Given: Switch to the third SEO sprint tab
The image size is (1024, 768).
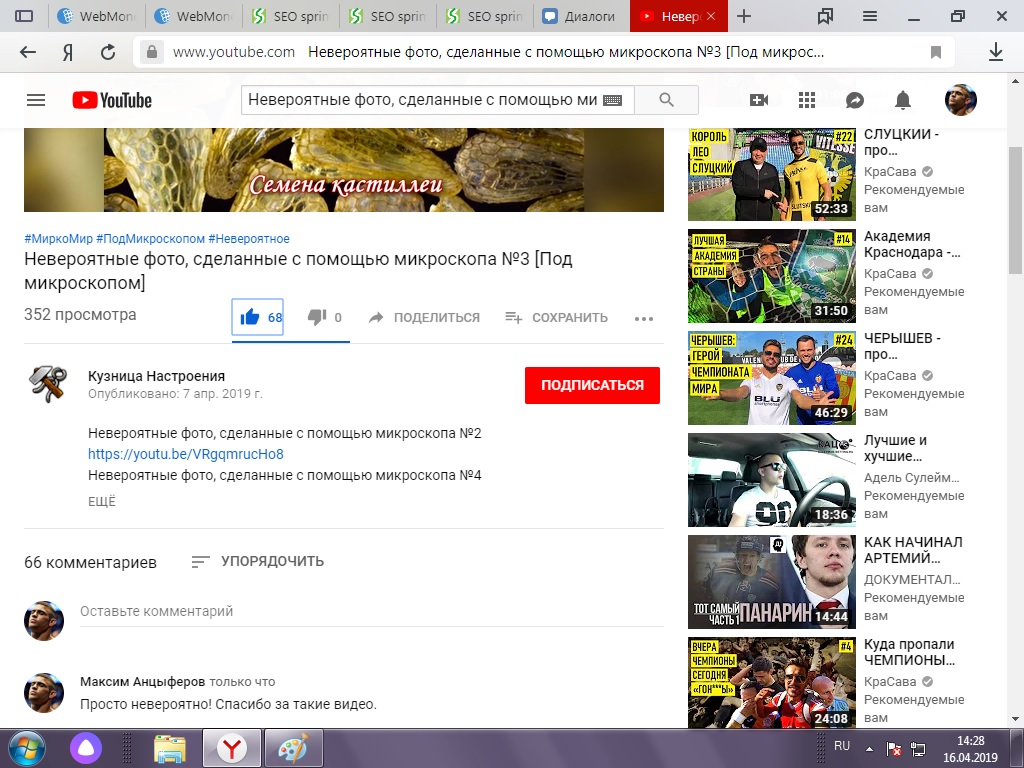Looking at the screenshot, I should click(485, 16).
